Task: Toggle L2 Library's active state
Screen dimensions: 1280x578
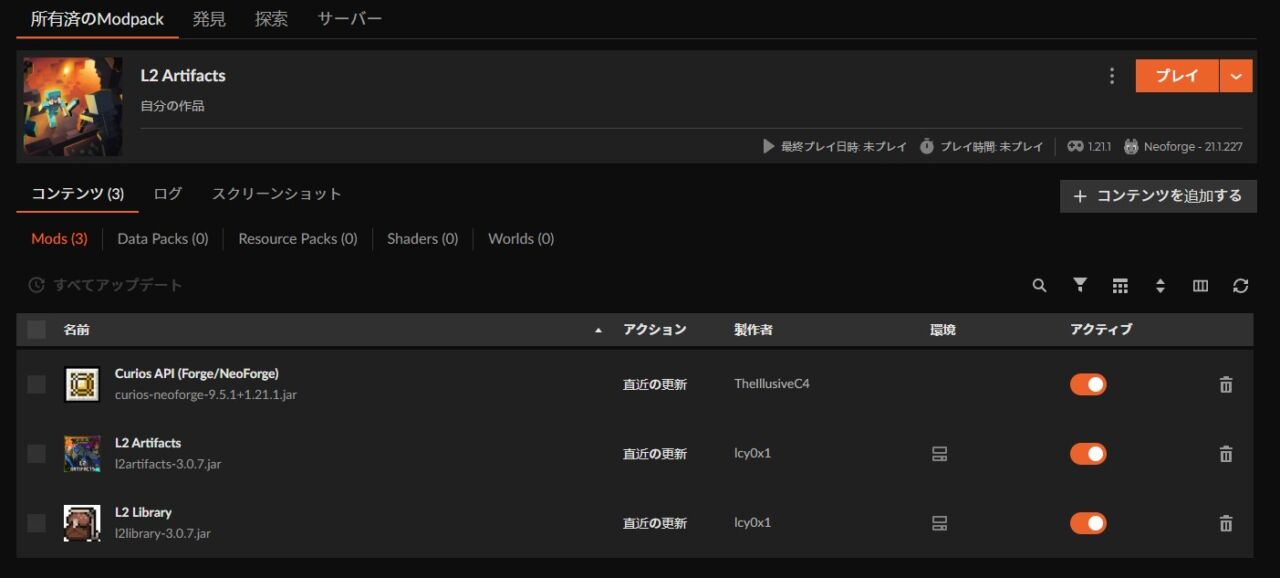Action: (1087, 522)
